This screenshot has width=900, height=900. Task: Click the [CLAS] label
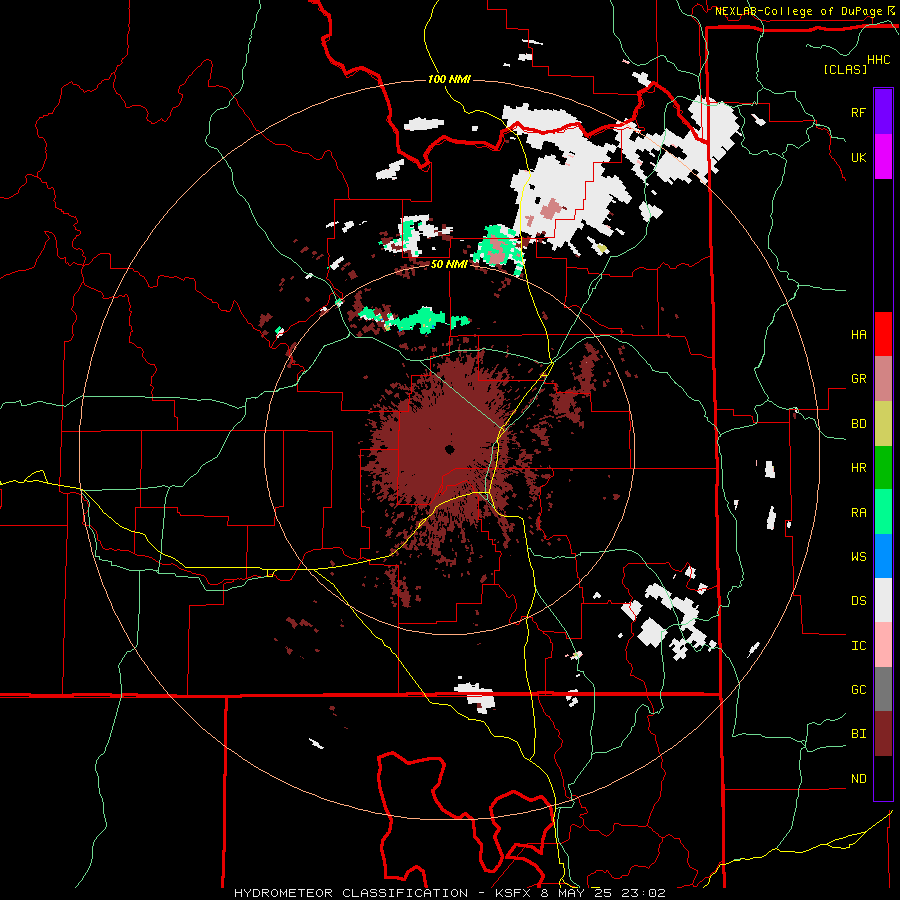coord(845,70)
